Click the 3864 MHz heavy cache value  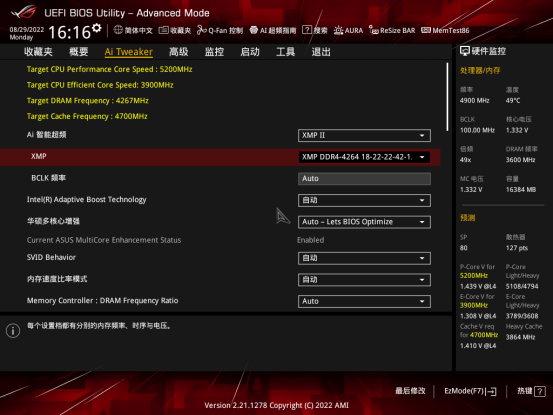520,337
